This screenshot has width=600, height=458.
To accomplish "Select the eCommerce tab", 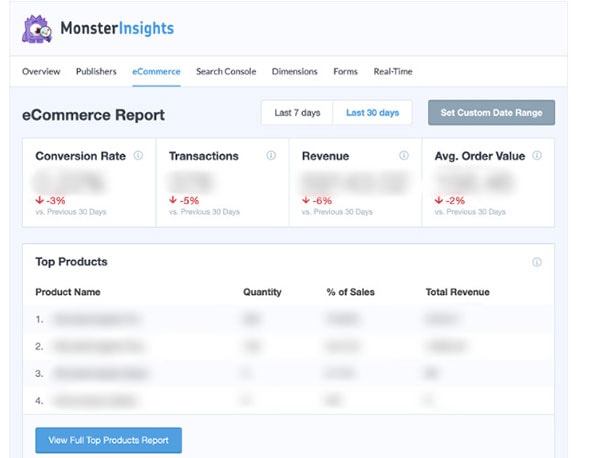I will point(156,72).
